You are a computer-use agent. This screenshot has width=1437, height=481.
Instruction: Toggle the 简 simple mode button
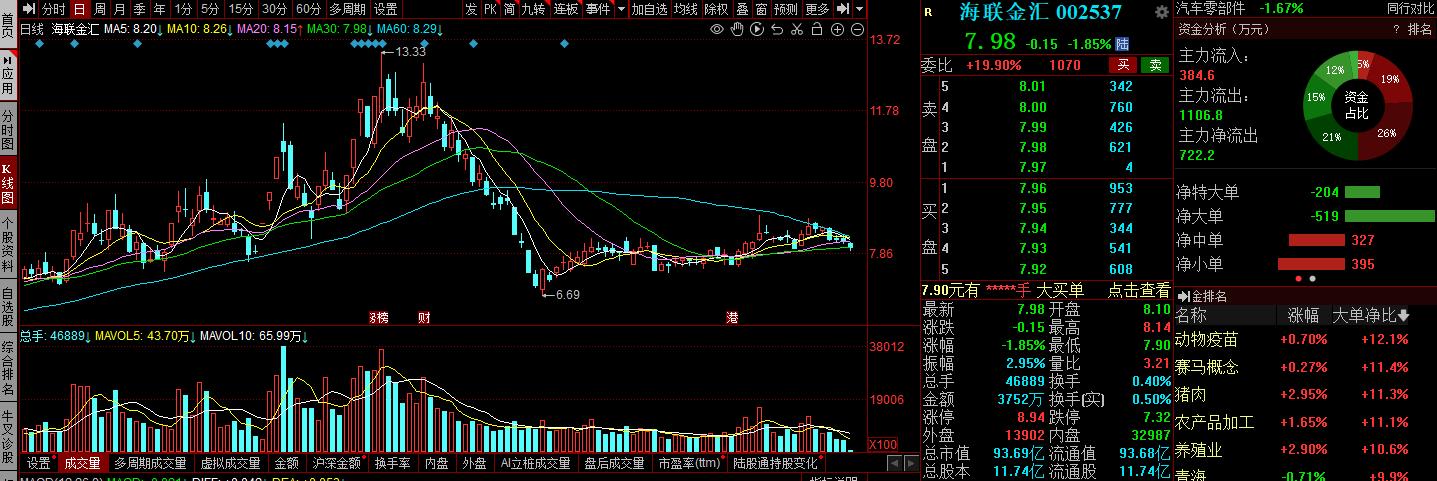pos(510,9)
